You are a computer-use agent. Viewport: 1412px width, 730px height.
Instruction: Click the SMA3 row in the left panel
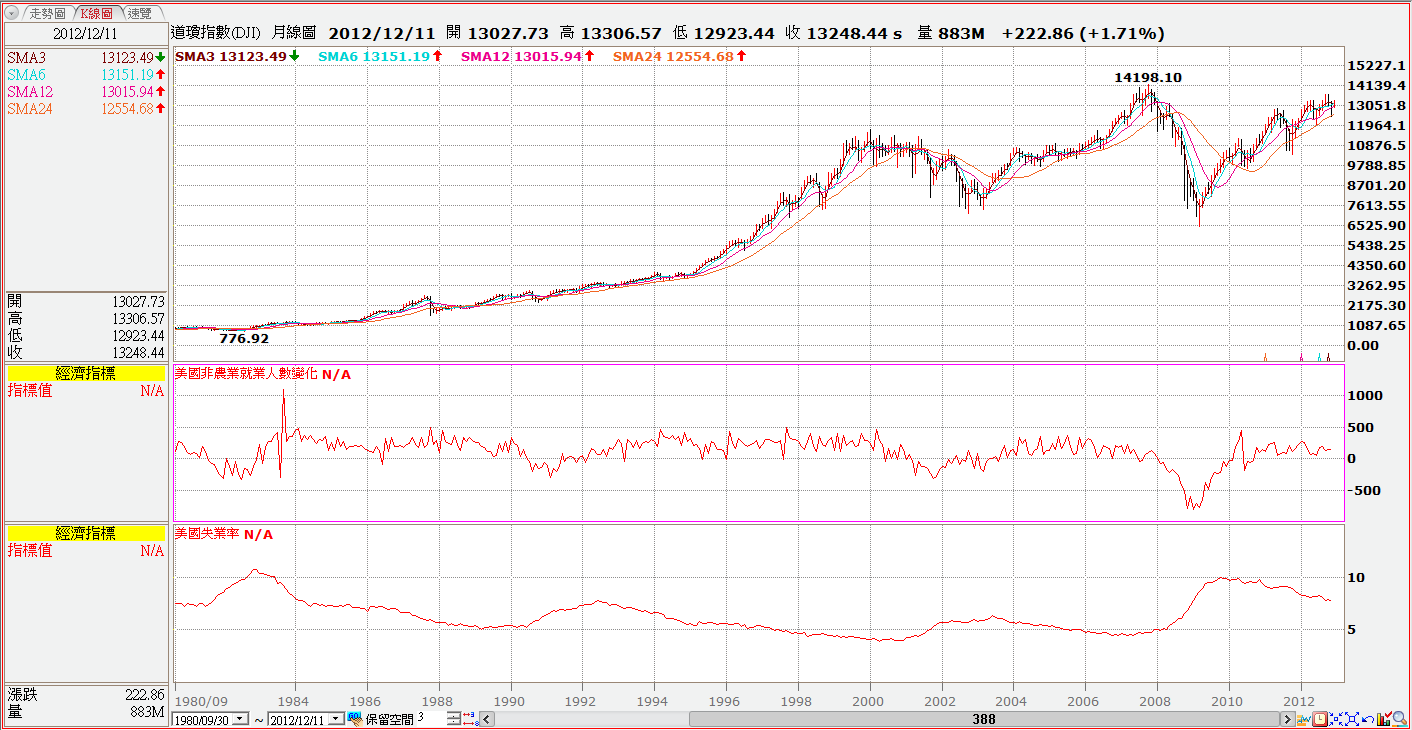[86, 57]
